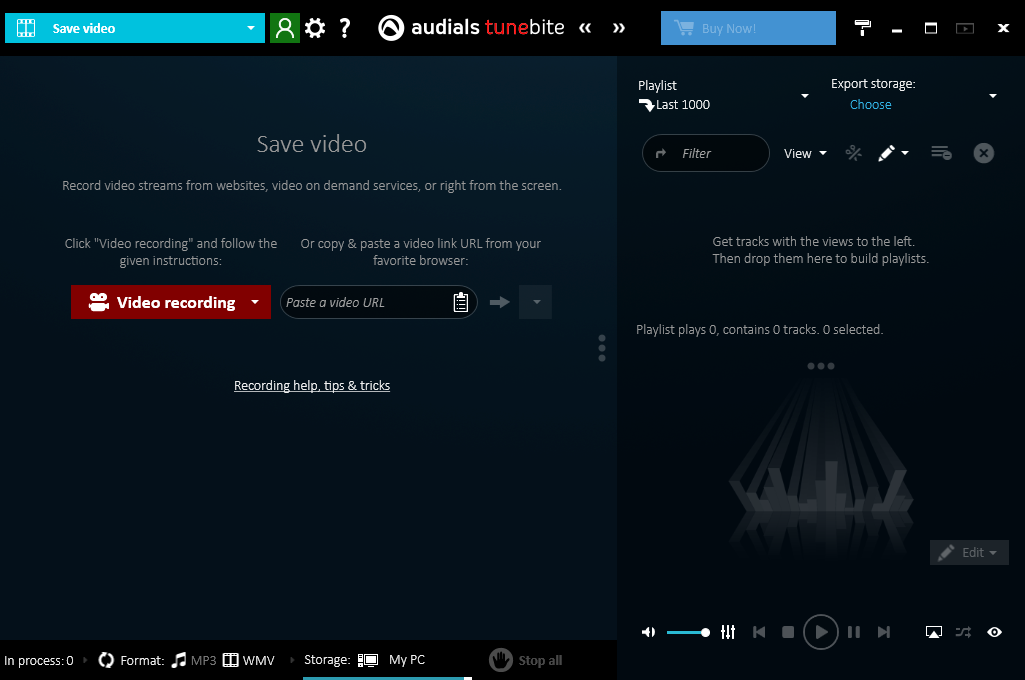Click the paint roller skin icon
This screenshot has width=1025, height=680.
pyautogui.click(x=862, y=27)
